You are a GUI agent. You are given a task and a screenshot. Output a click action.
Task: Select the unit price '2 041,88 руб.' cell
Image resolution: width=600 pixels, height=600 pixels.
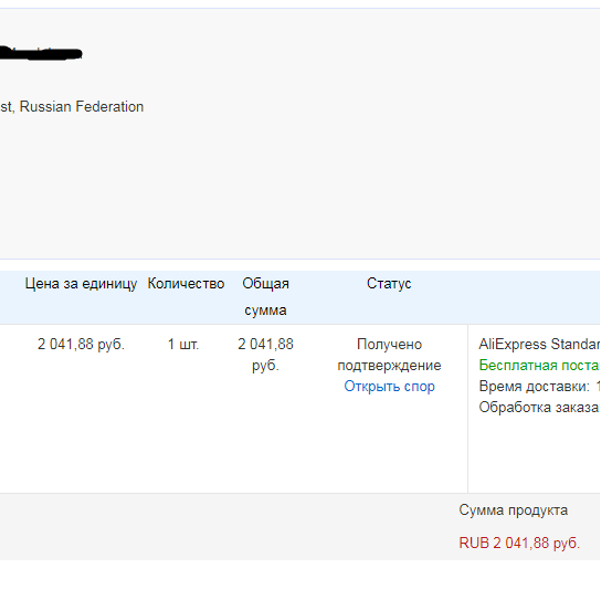[x=81, y=344]
